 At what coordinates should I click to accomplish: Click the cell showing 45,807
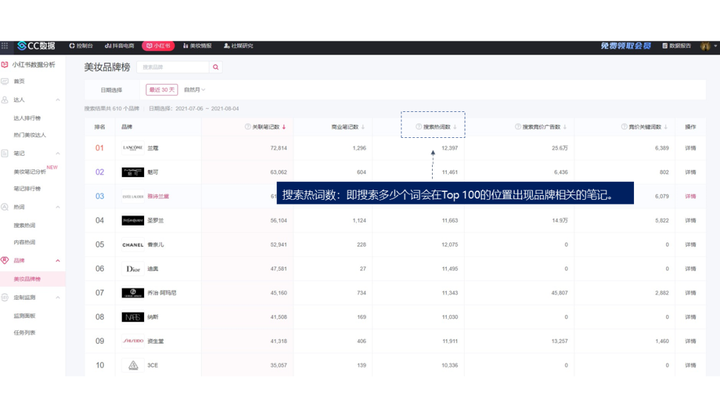[x=559, y=293]
